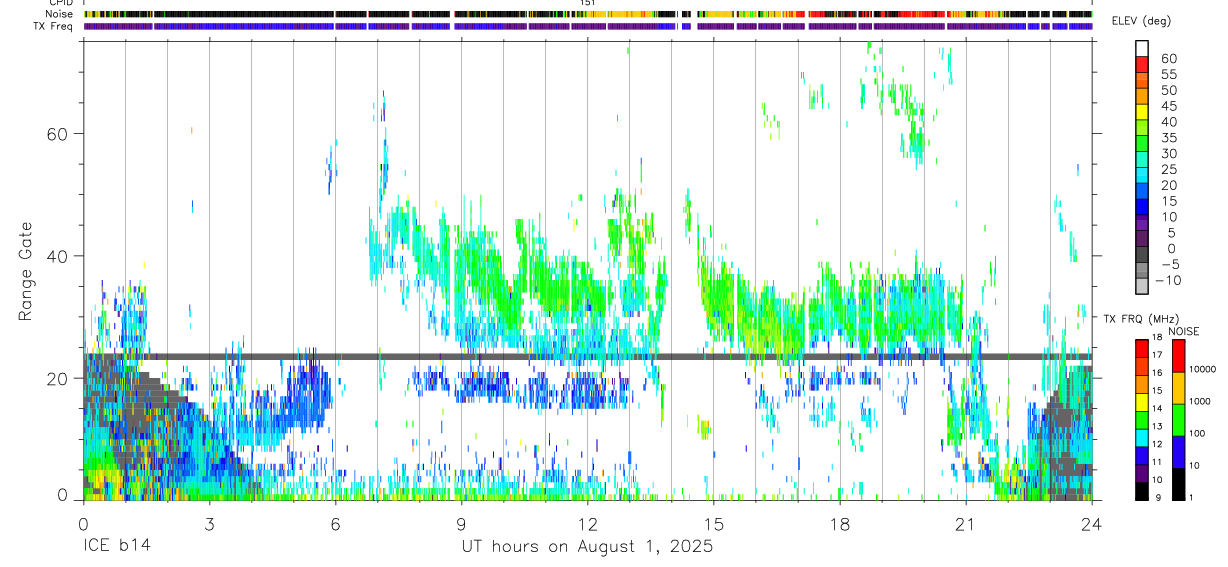Click the red top segment of NOISE colorbar
Image resolution: width=1228 pixels, height=567 pixels.
coord(1177,355)
